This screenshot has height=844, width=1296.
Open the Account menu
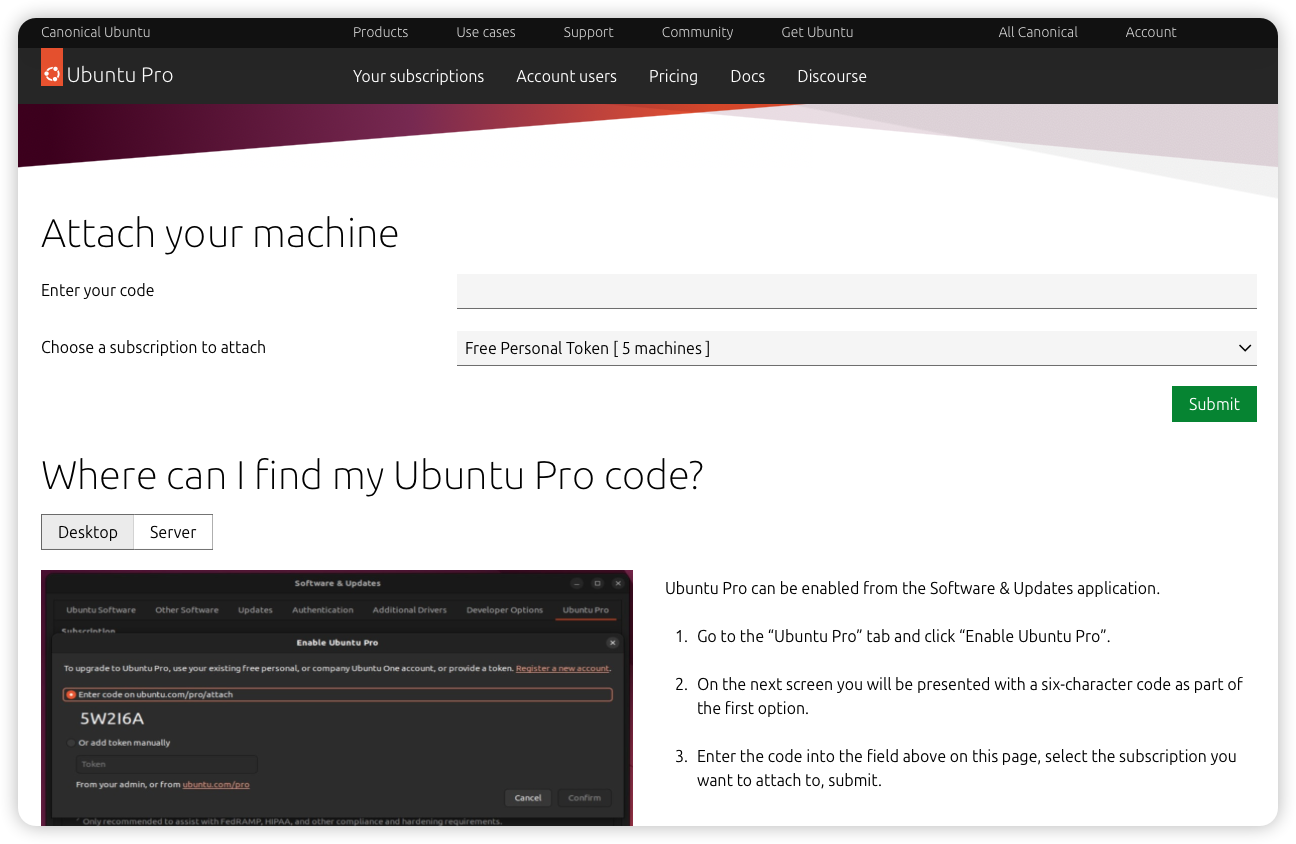coord(1150,32)
